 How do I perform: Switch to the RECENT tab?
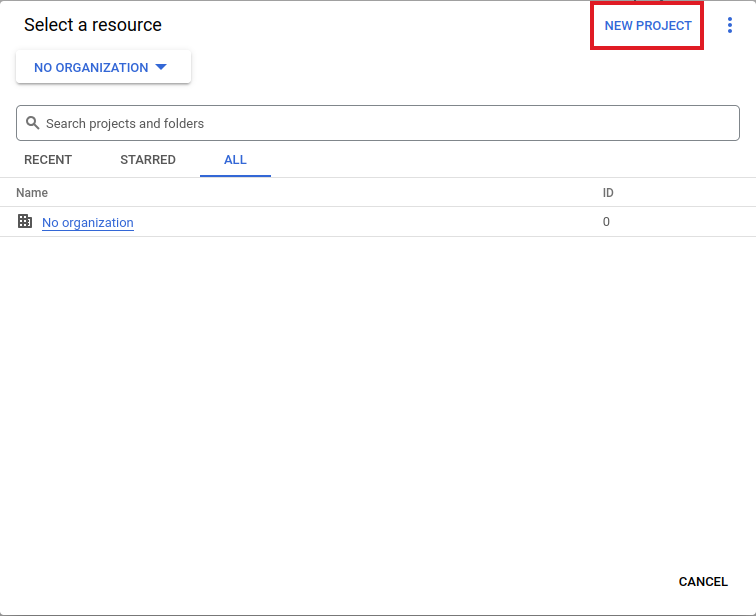pyautogui.click(x=48, y=160)
